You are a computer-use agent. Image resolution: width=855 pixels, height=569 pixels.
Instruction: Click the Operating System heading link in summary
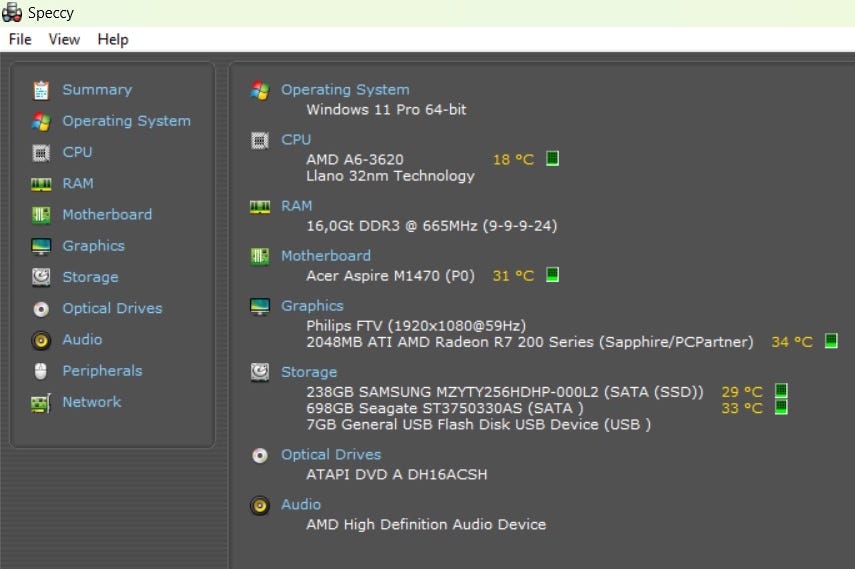coord(345,90)
